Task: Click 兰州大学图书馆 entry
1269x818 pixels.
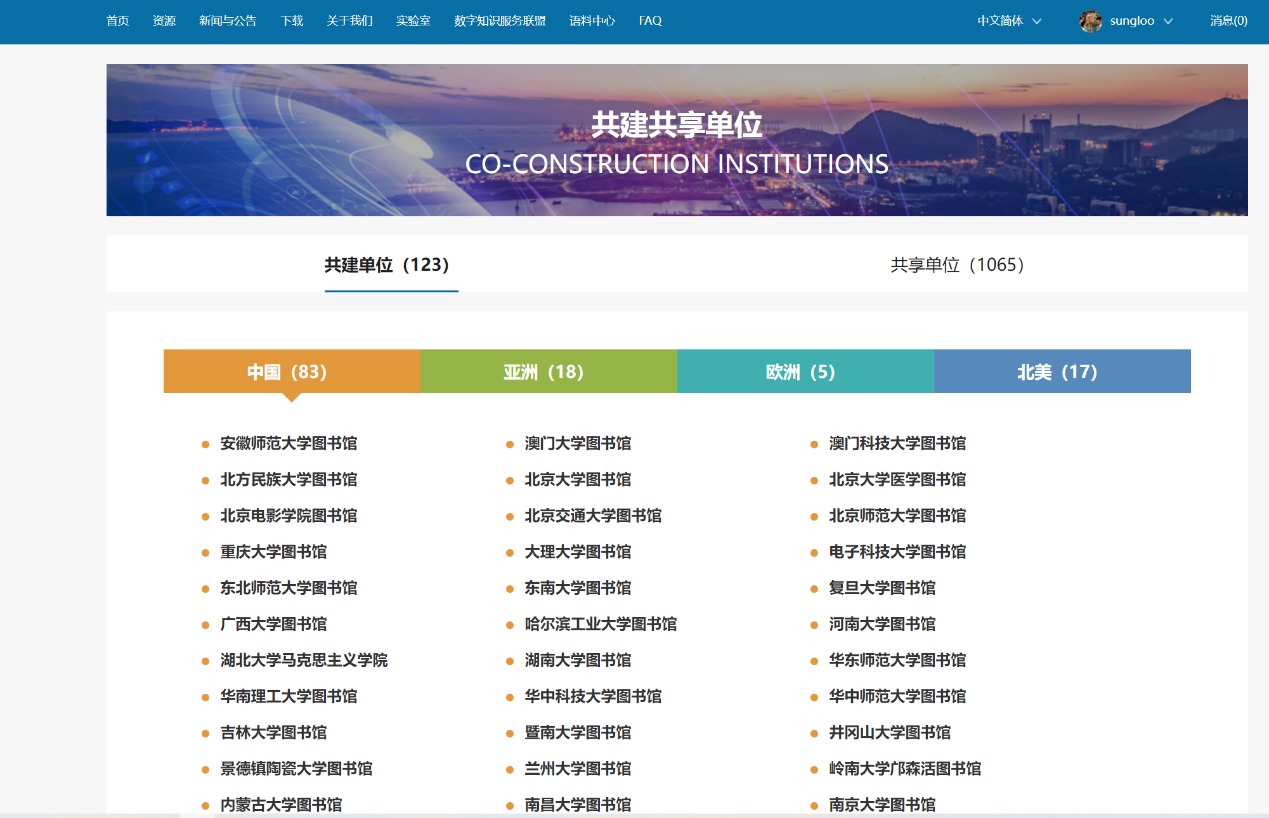Action: pos(578,768)
